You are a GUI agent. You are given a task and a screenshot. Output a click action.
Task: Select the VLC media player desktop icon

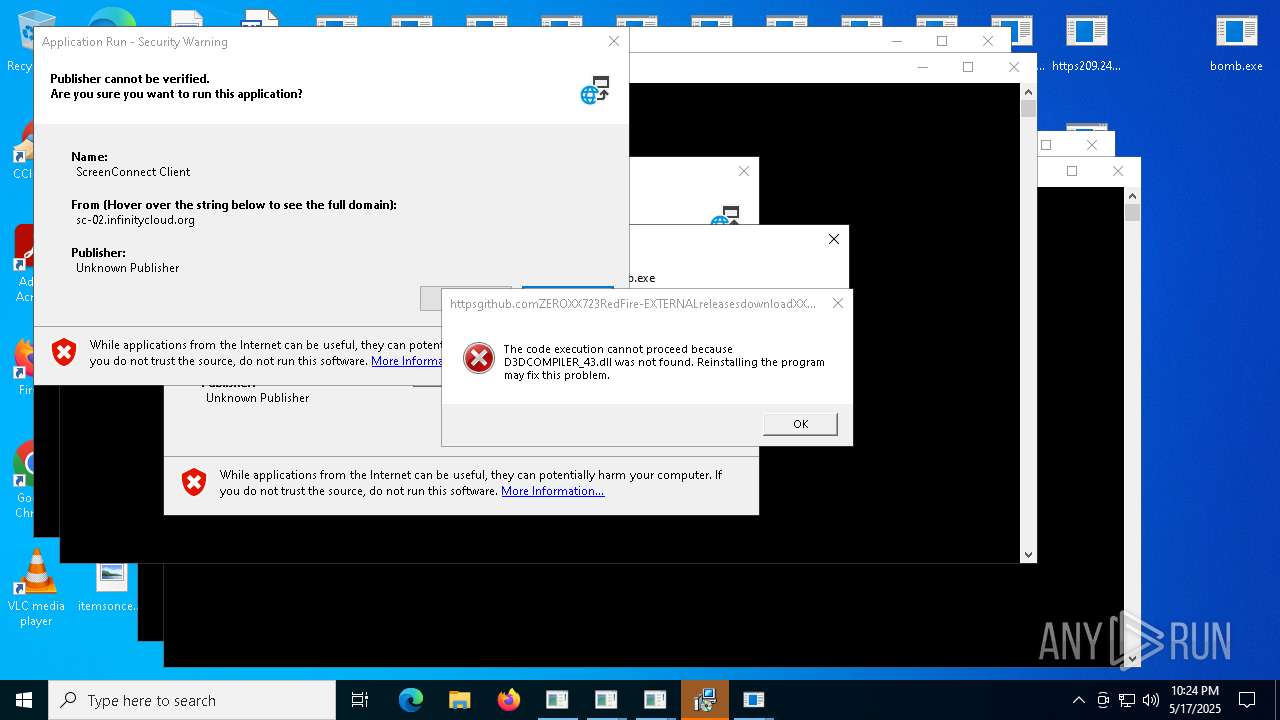pyautogui.click(x=36, y=588)
